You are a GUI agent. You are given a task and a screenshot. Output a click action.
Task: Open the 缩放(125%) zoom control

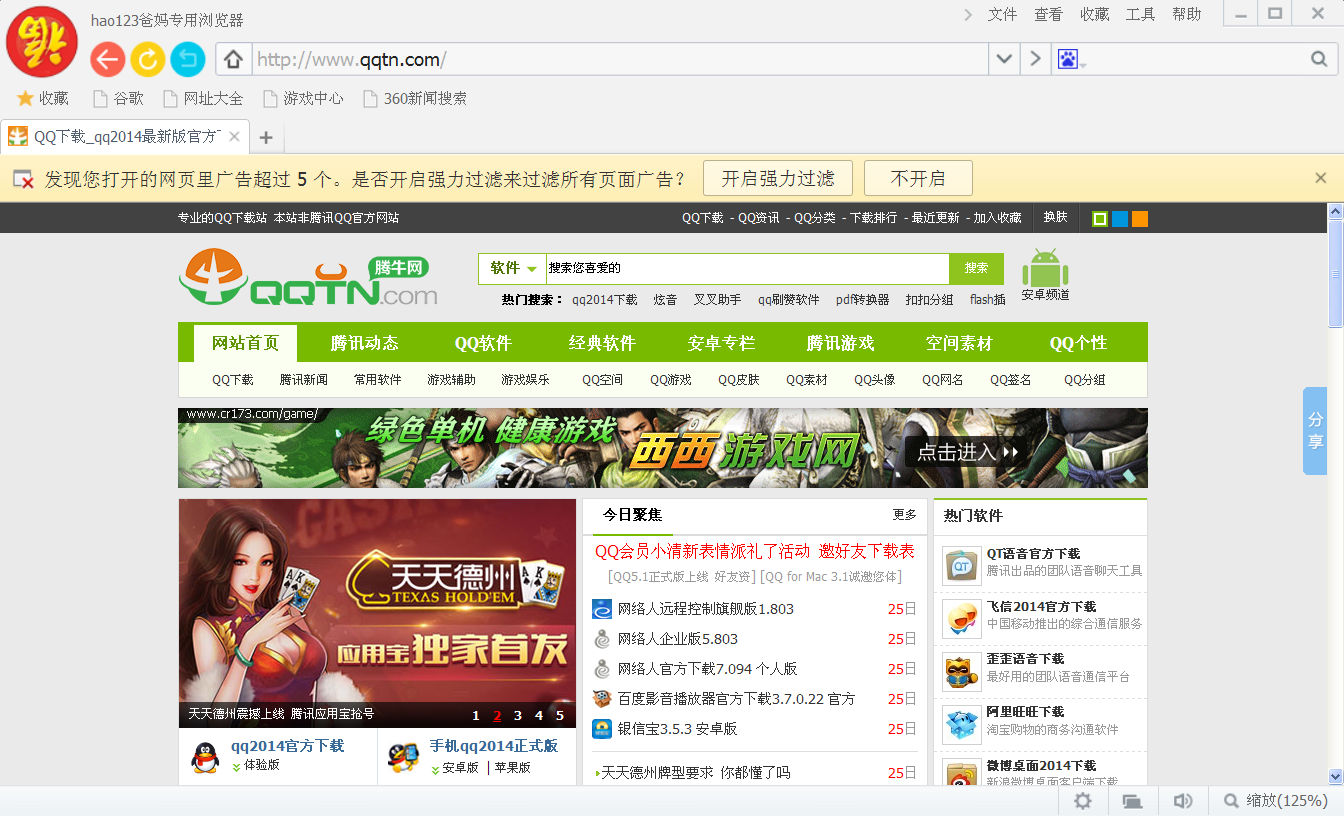click(1274, 801)
